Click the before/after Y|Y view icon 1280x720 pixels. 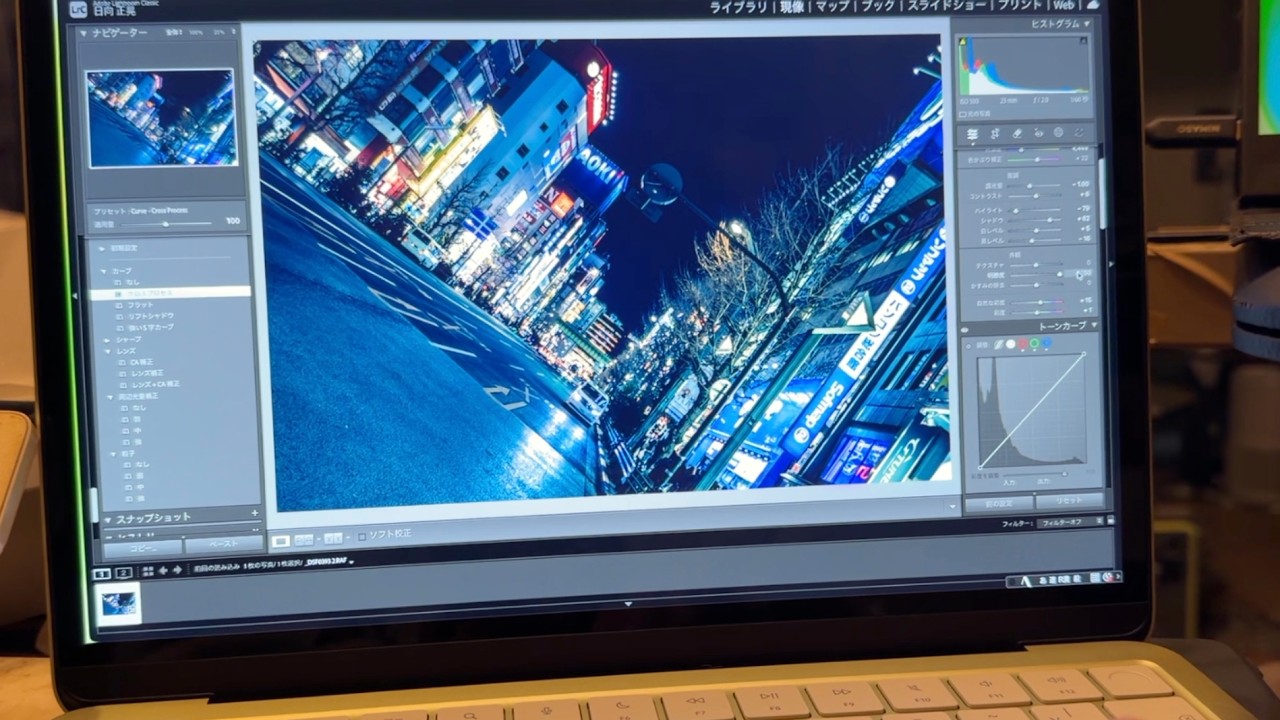[x=333, y=539]
